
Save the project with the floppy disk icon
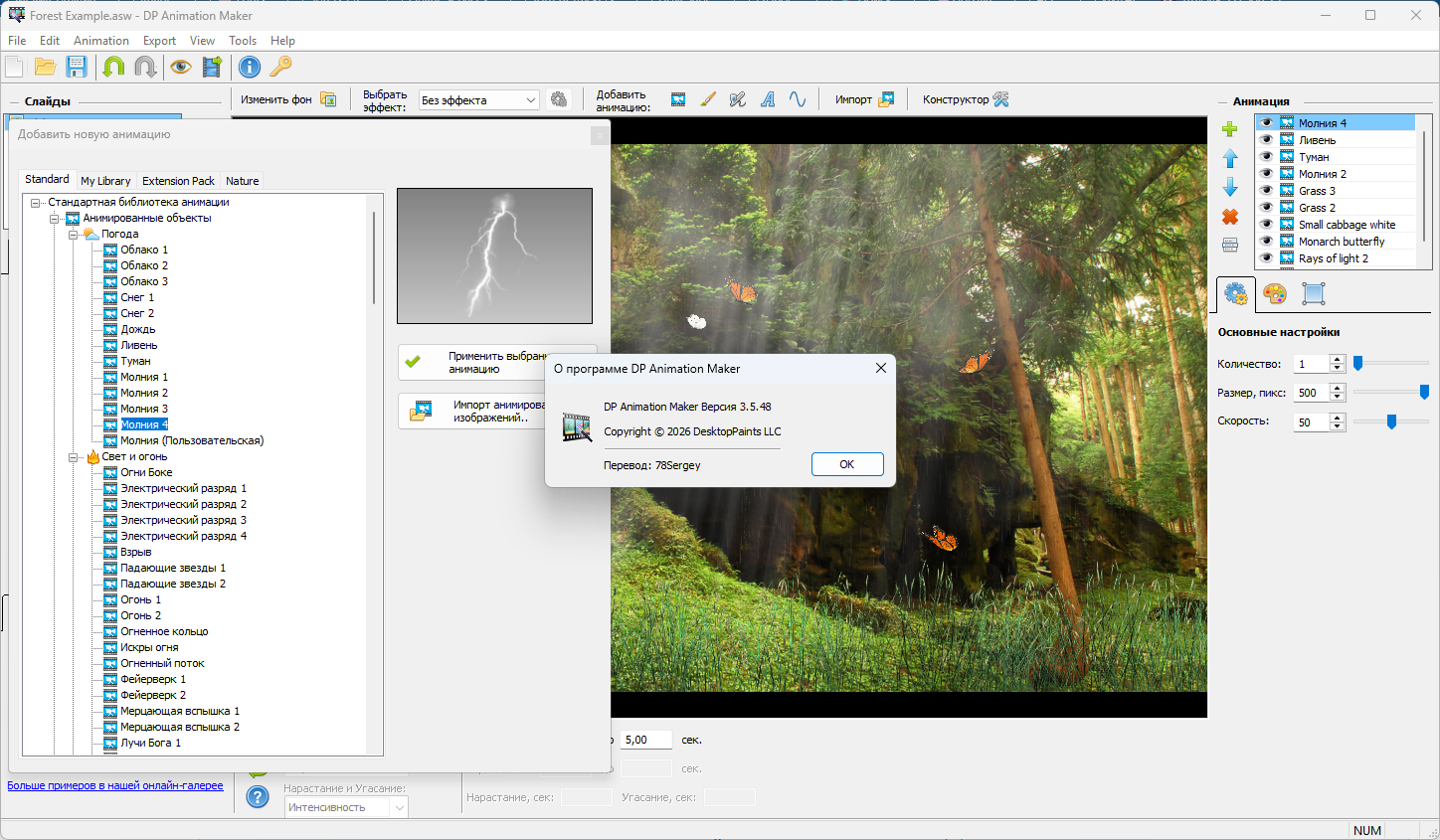pos(77,67)
